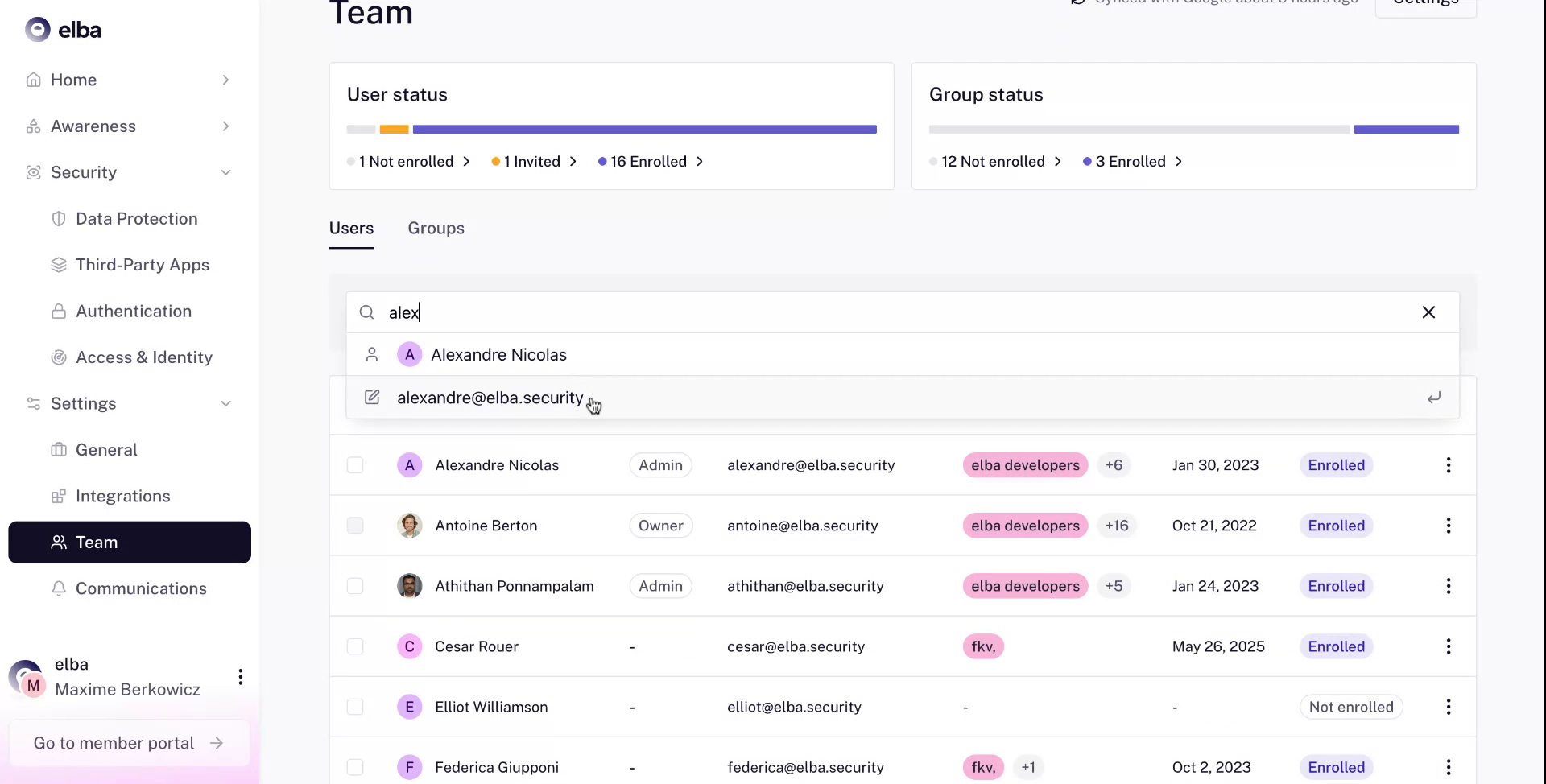This screenshot has height=784, width=1546.
Task: Click the +16 groups badge for Antoine Berton
Action: coord(1116,526)
